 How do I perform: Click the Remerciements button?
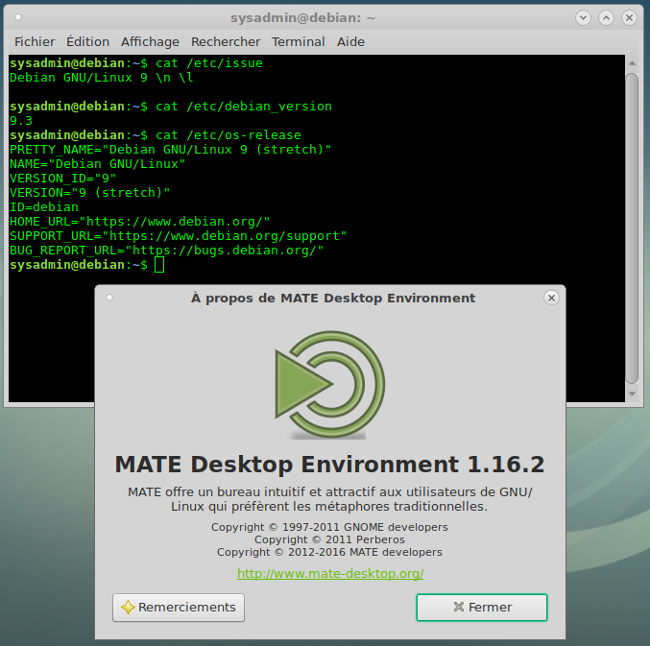[x=178, y=607]
